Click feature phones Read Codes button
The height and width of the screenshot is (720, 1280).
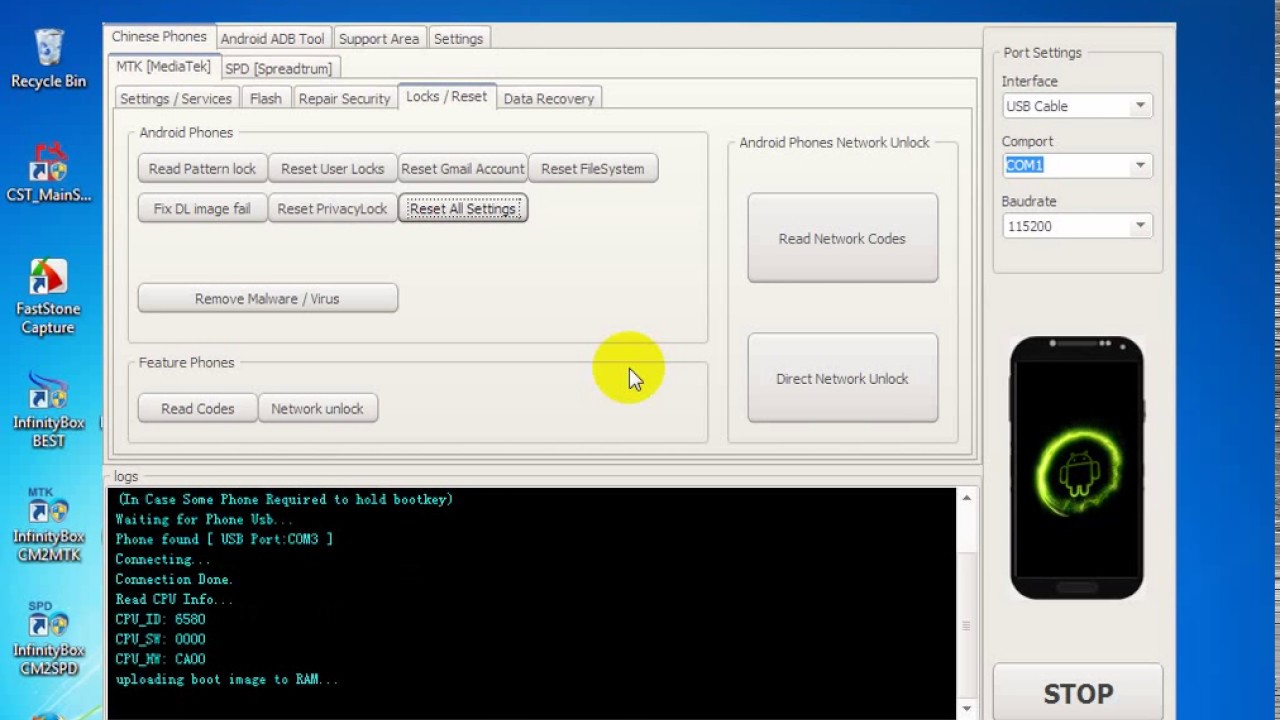pyautogui.click(x=197, y=408)
